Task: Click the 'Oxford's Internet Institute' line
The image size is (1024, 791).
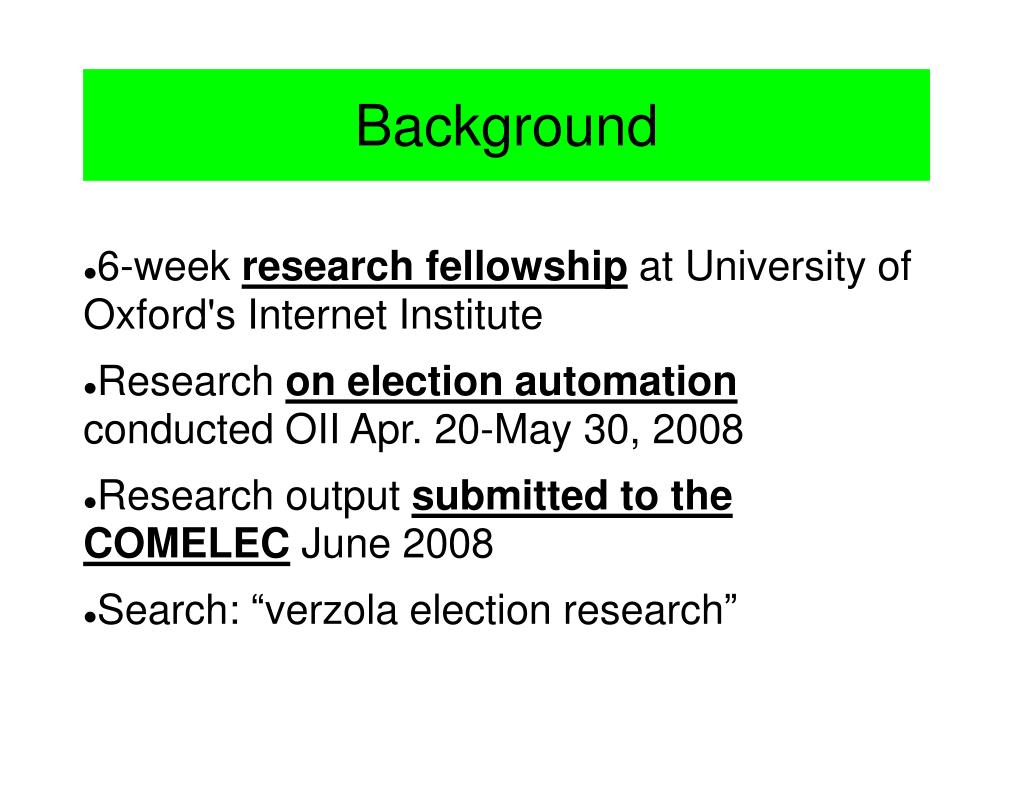Action: click(x=313, y=315)
